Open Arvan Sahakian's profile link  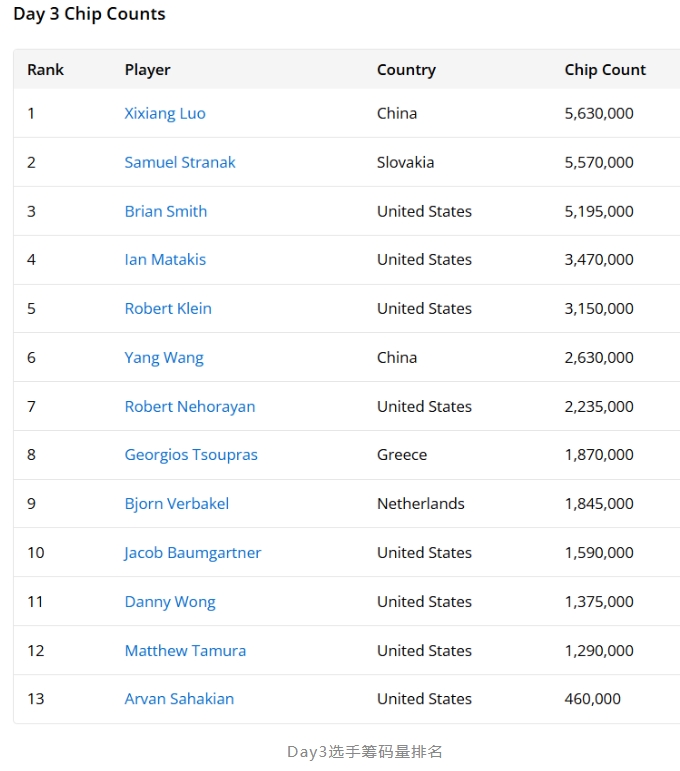click(x=179, y=699)
